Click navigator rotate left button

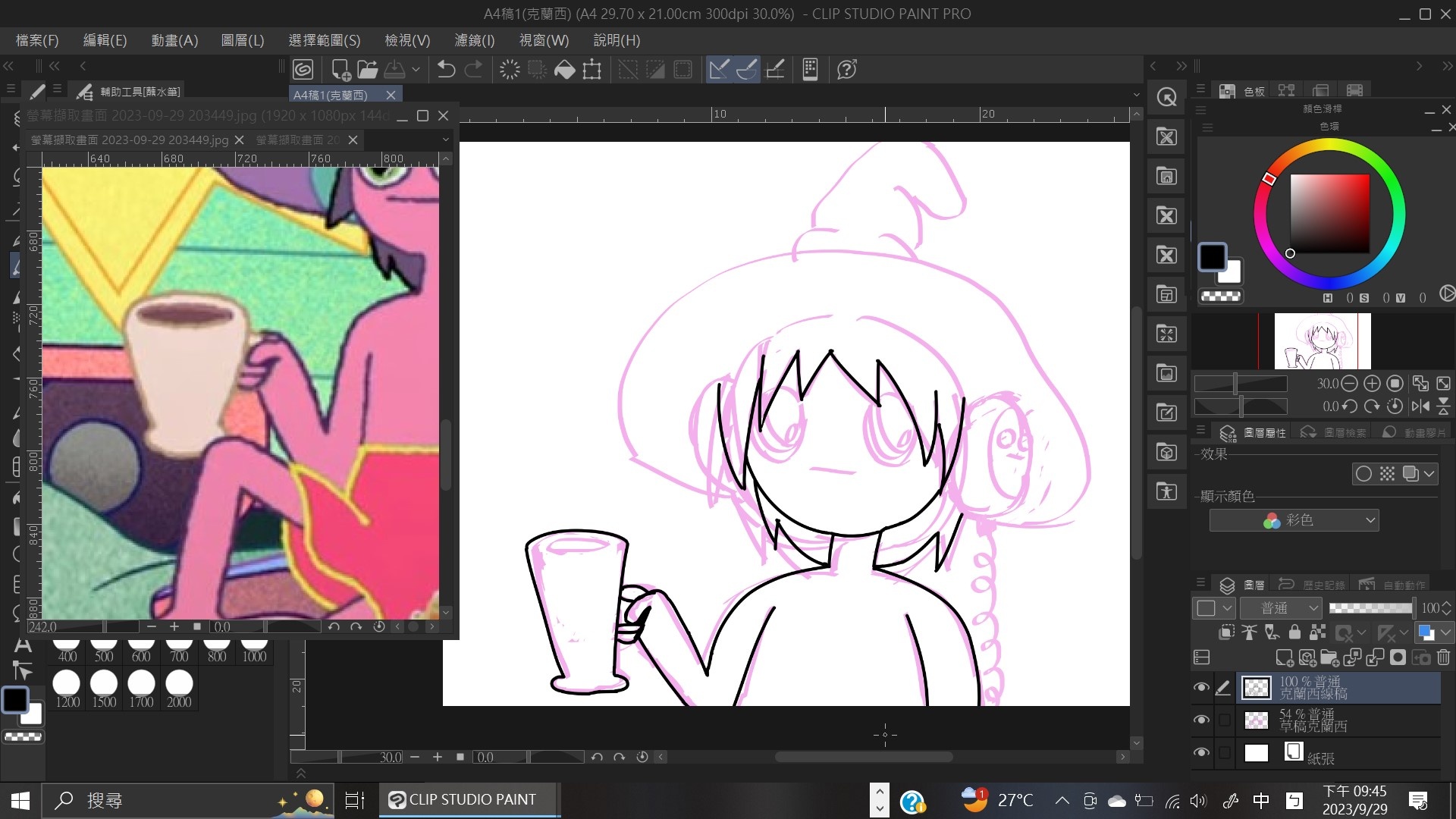click(1349, 406)
